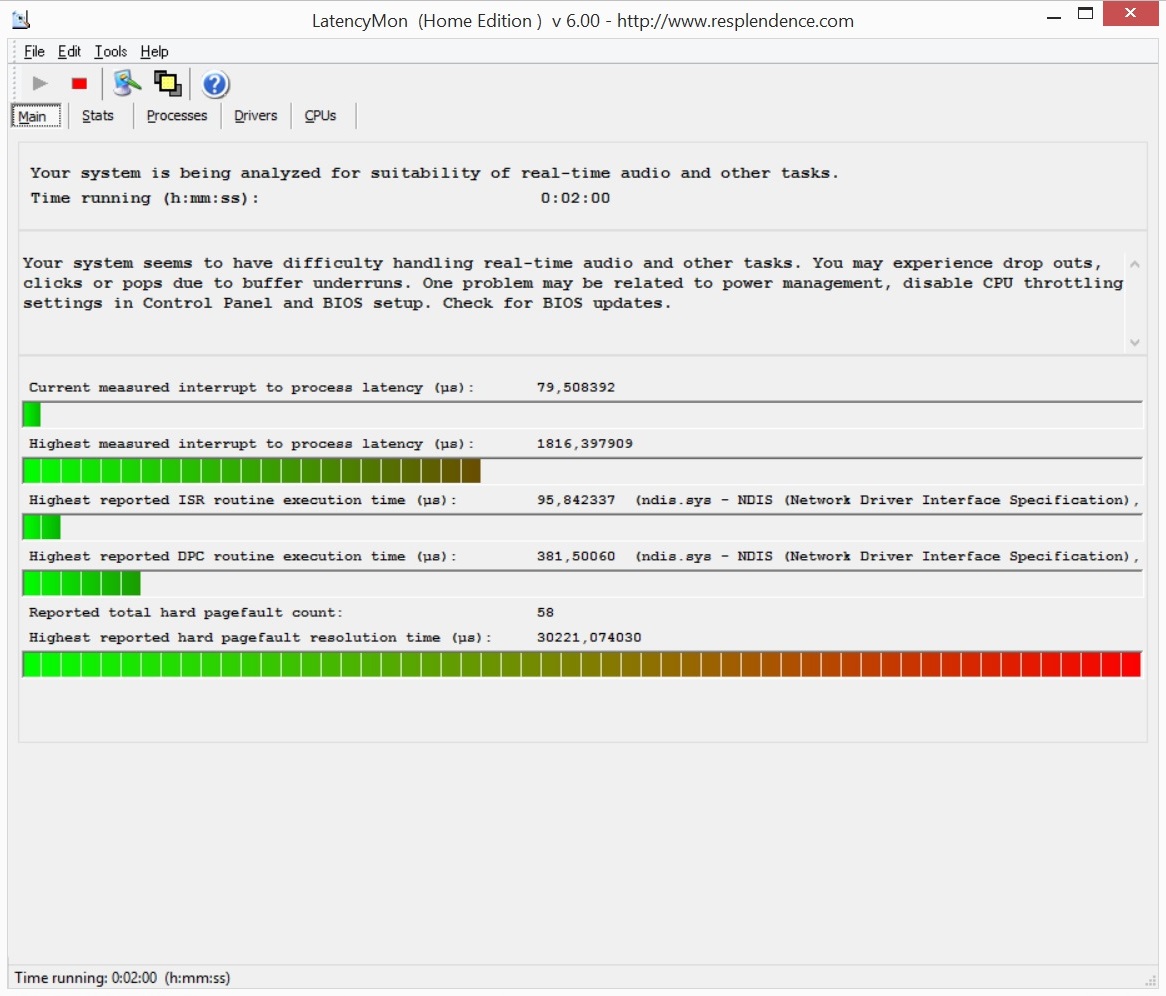The height and width of the screenshot is (996, 1166).
Task: Click the pagefault resolution value 30221,074030
Action: click(589, 638)
